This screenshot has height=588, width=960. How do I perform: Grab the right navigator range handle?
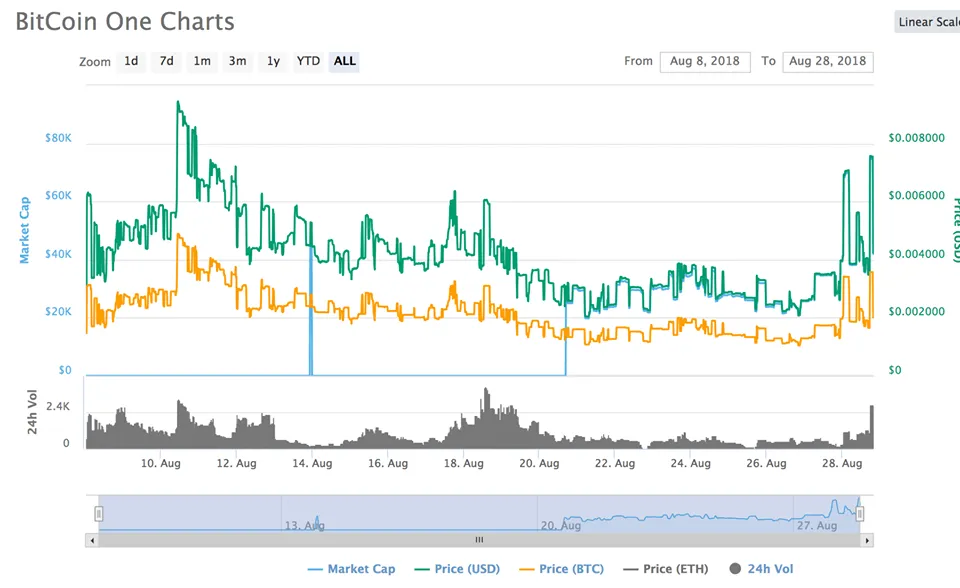[x=860, y=513]
